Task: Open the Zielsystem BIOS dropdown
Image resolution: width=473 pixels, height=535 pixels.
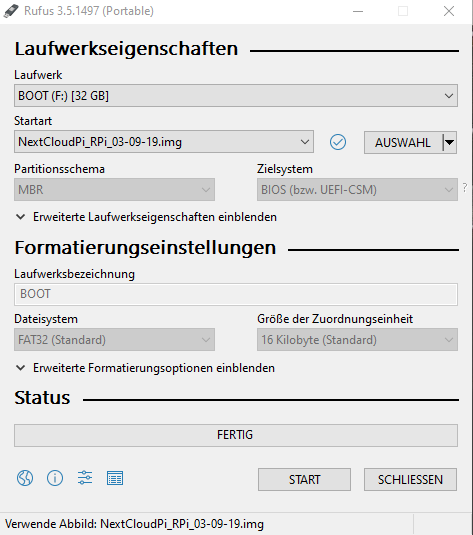Action: point(357,189)
